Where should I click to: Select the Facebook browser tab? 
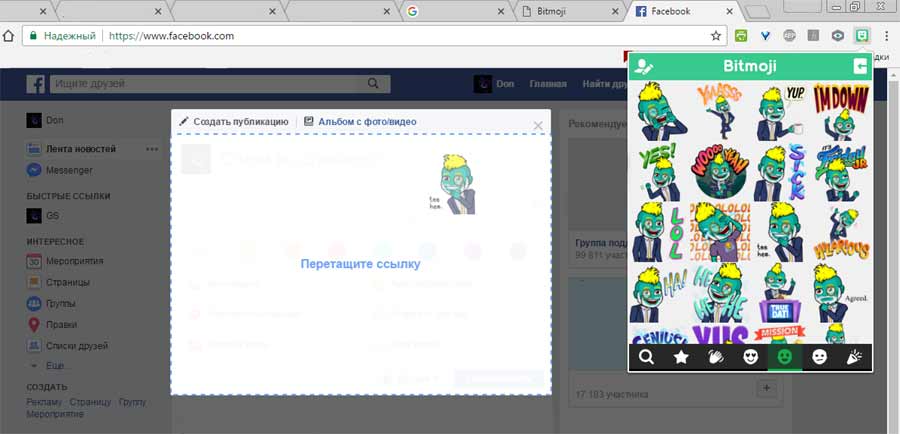[x=683, y=11]
